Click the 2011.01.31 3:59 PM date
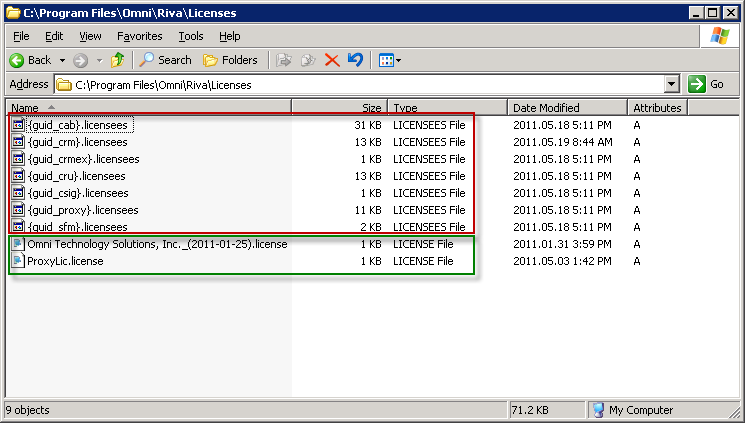Screen dimensions: 745x423 (x=562, y=244)
